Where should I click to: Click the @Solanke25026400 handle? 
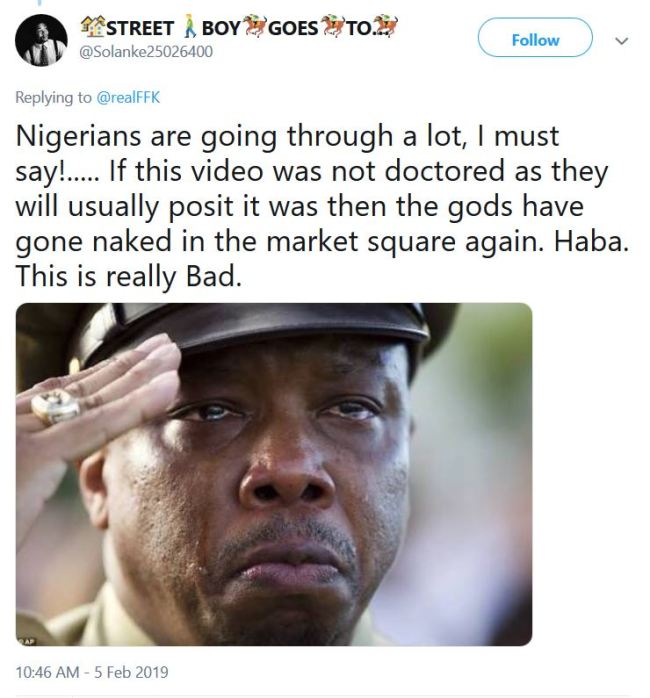point(146,52)
